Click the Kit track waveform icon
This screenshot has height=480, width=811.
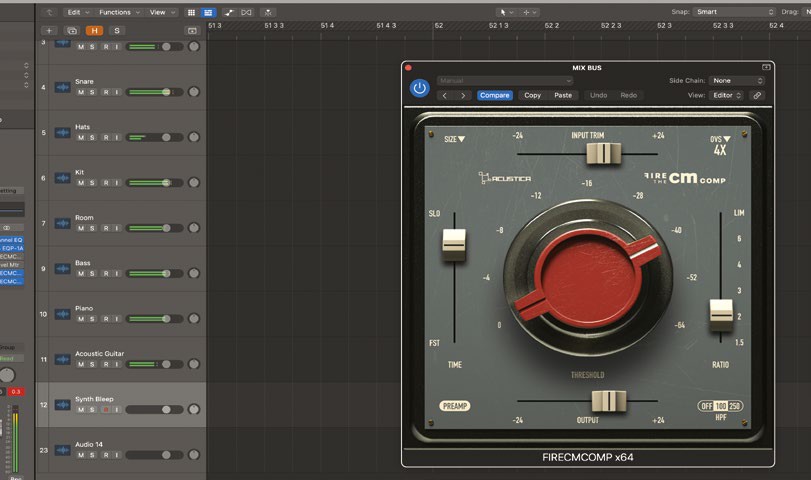point(63,178)
